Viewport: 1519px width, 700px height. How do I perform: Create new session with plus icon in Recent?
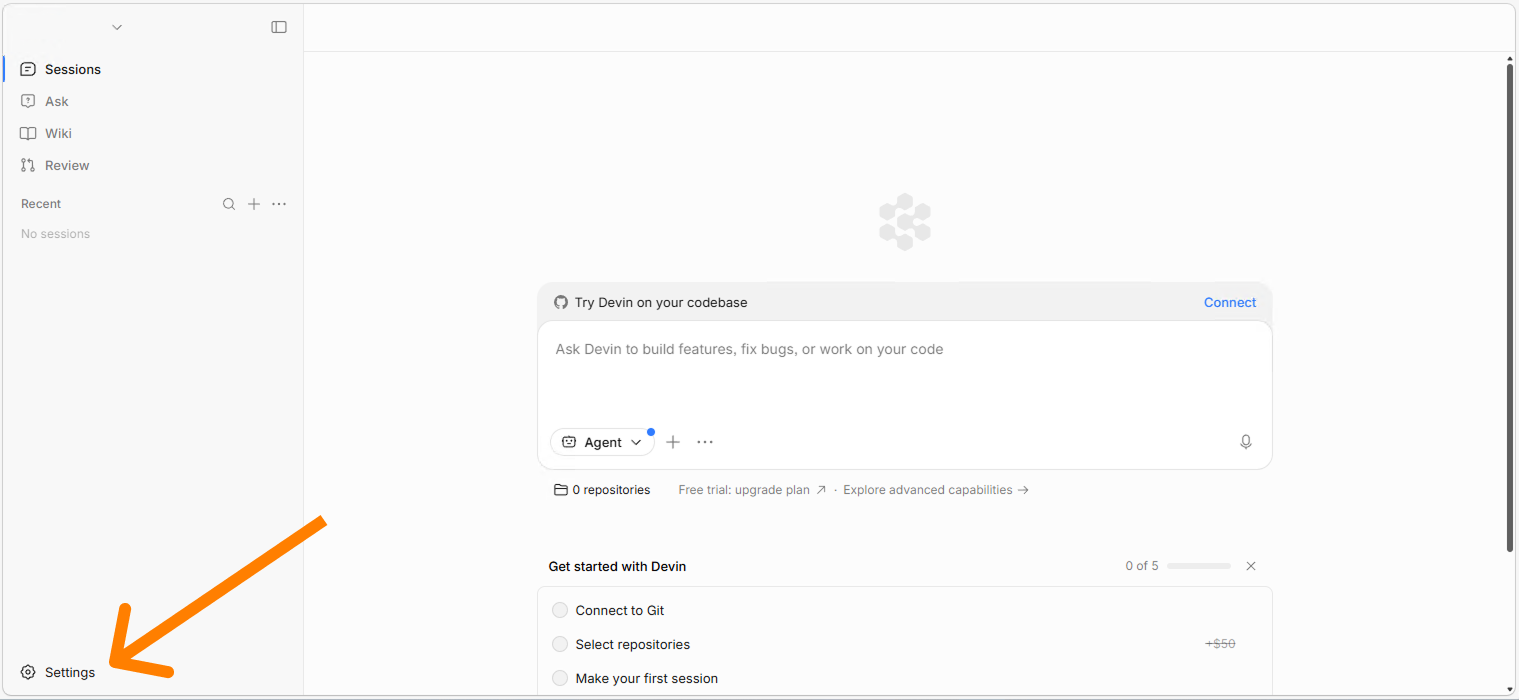click(254, 204)
